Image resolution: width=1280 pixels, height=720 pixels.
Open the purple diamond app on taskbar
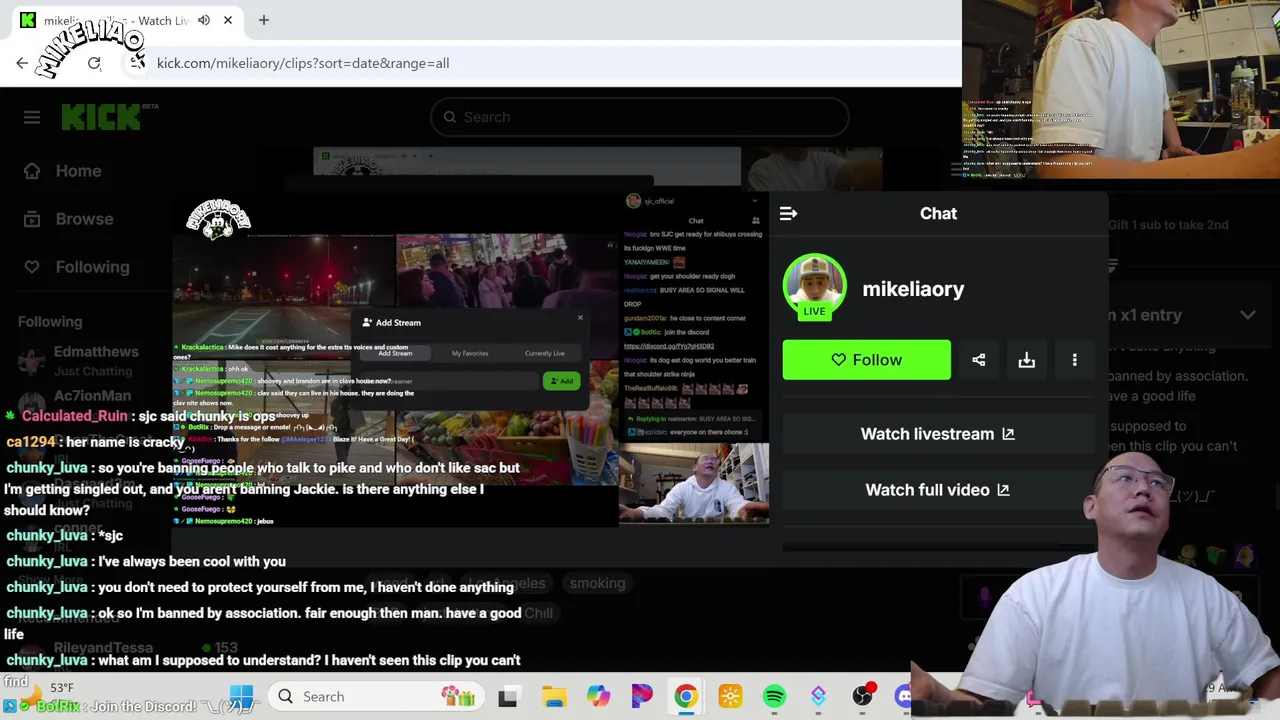coord(818,696)
